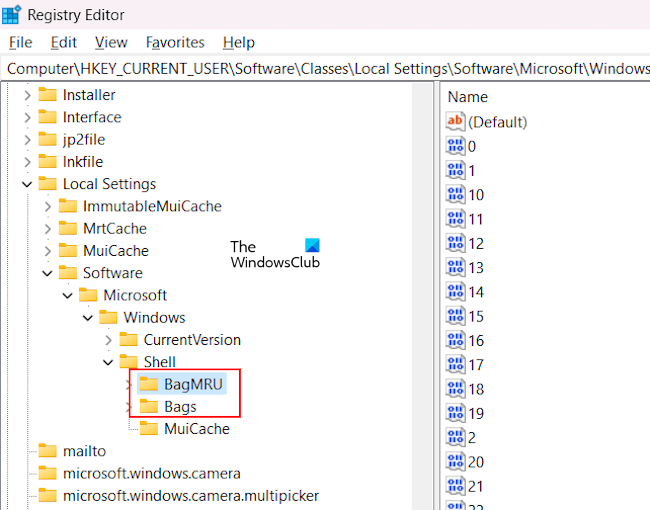
Task: Collapse the Software key under Local Settings
Action: (47, 273)
